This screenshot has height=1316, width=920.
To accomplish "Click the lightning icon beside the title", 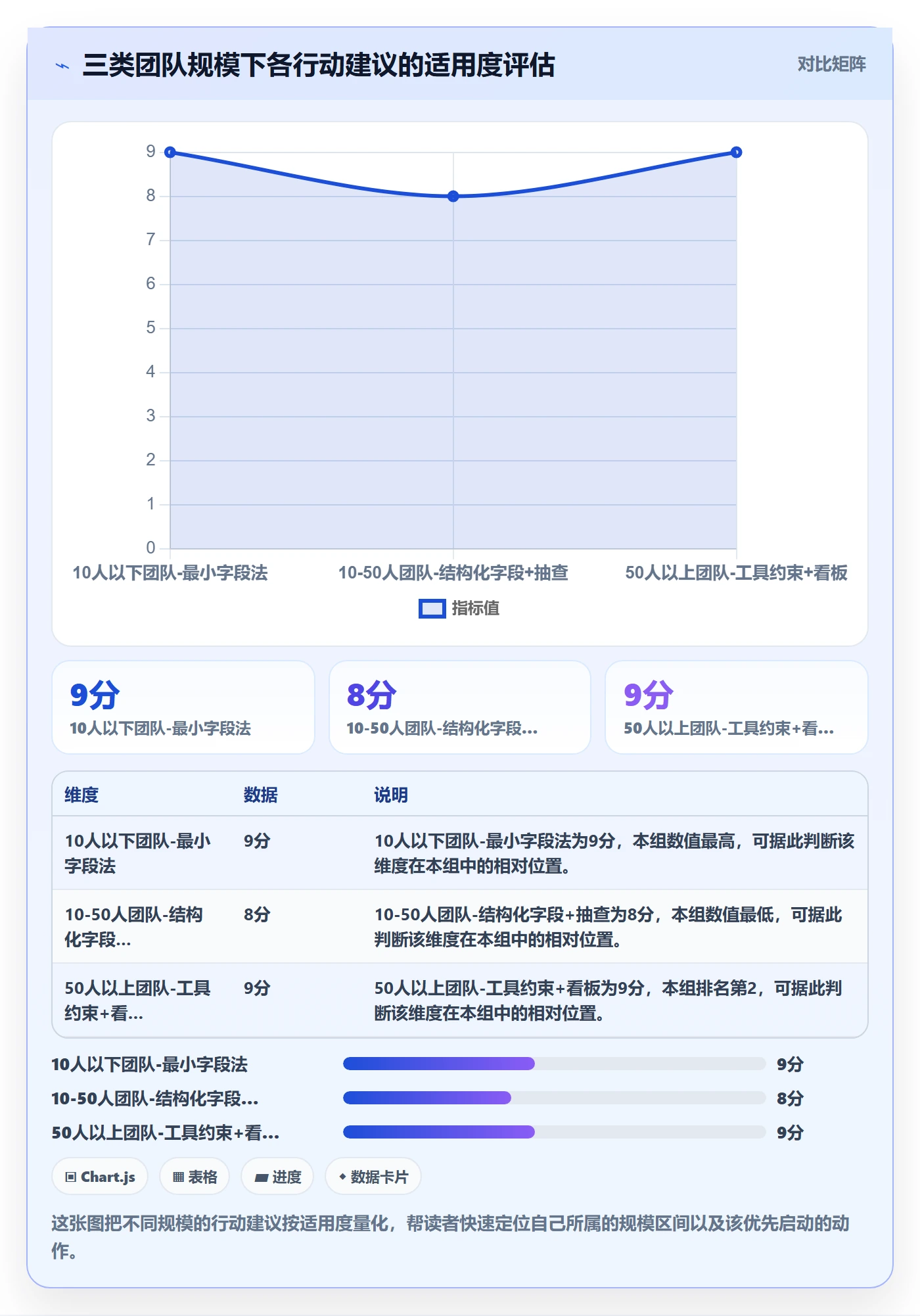I will pos(62,66).
